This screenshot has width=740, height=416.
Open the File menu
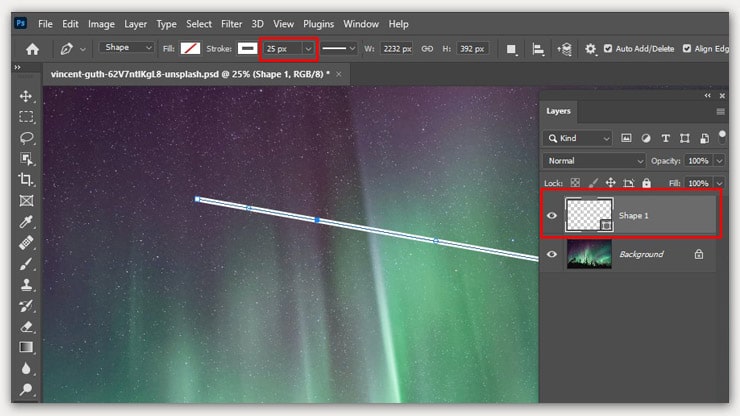pos(45,24)
